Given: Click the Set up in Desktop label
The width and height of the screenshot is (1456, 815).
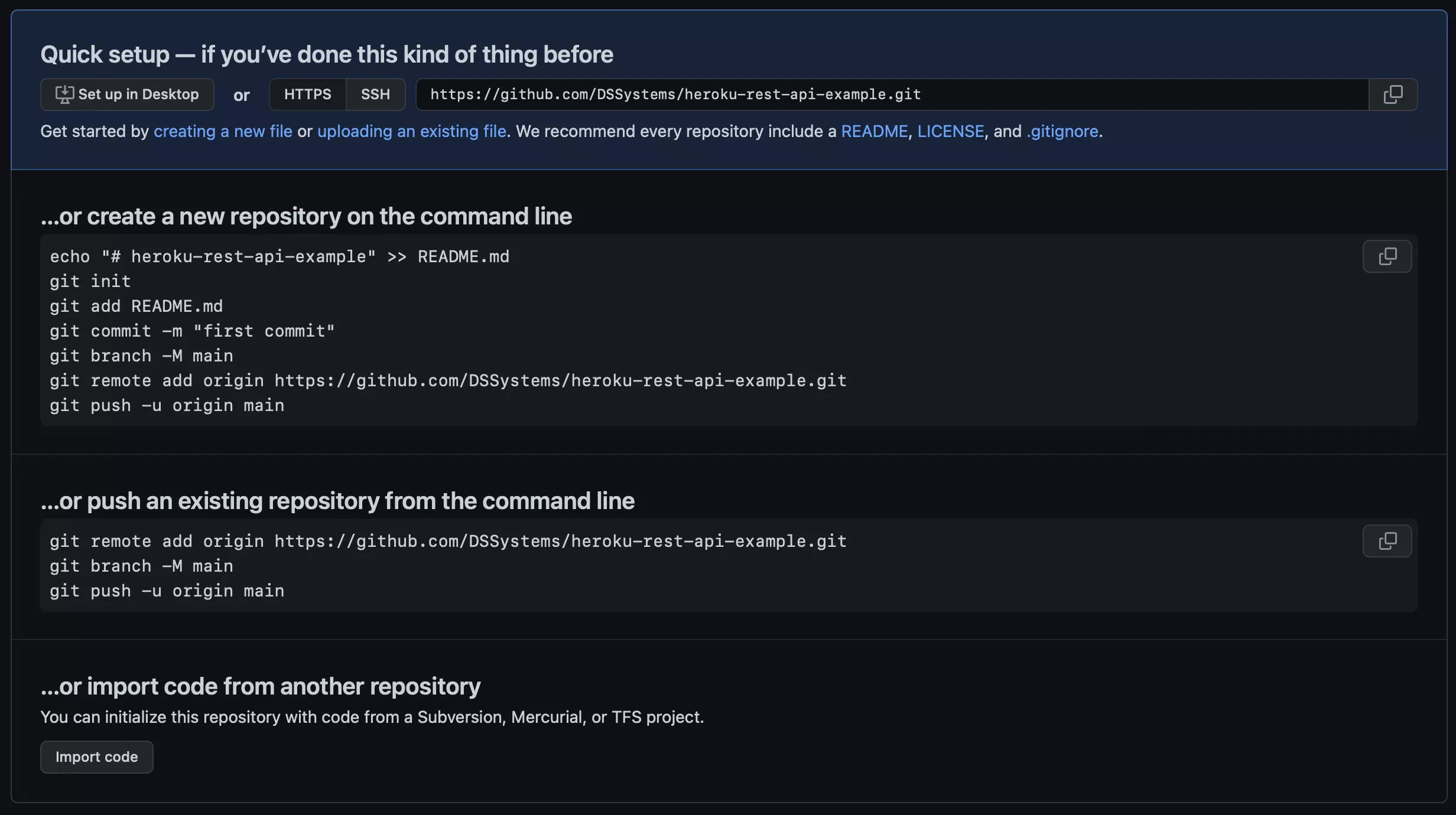Looking at the screenshot, I should [138, 94].
